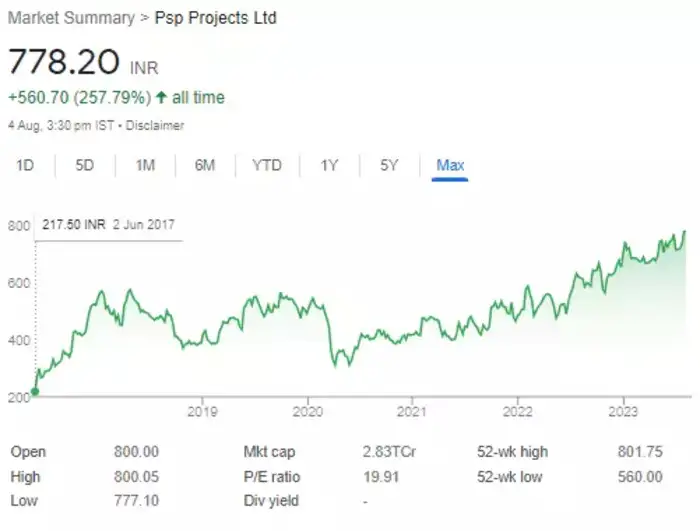Switch to the 1Y chart range
The width and height of the screenshot is (700, 531).
pos(329,166)
